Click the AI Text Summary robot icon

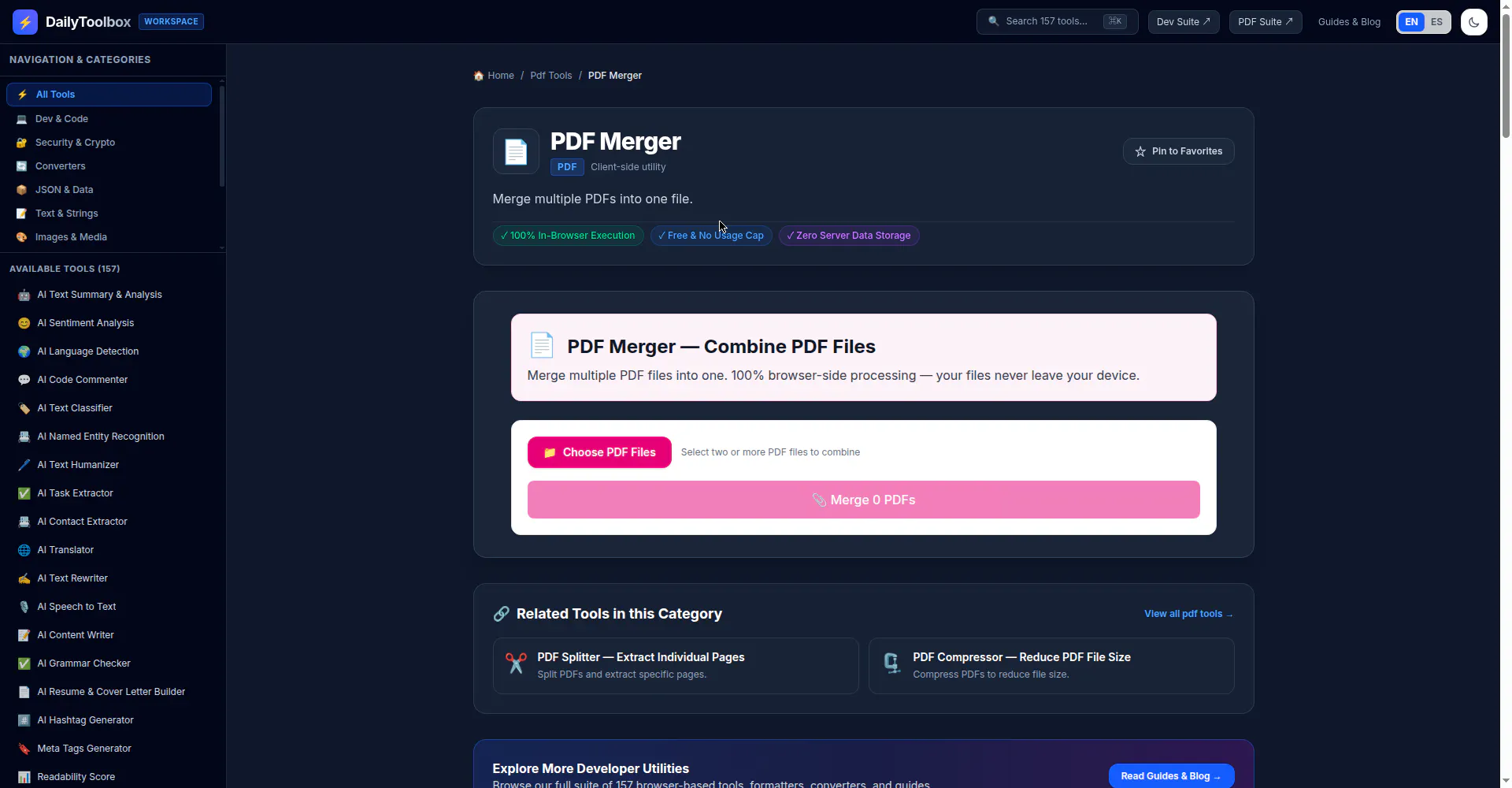[24, 295]
